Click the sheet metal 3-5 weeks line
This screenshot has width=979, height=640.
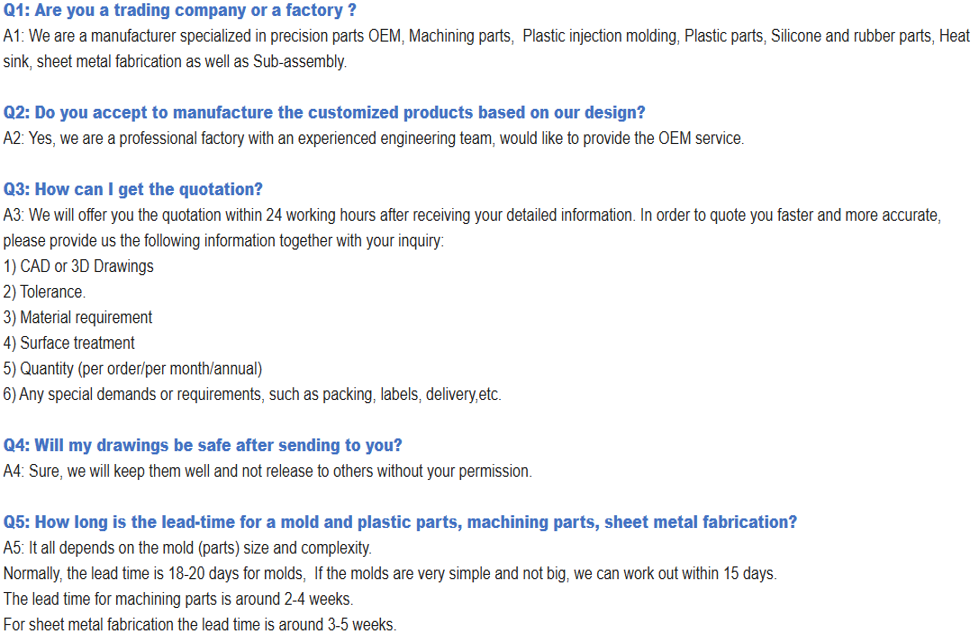pos(200,625)
